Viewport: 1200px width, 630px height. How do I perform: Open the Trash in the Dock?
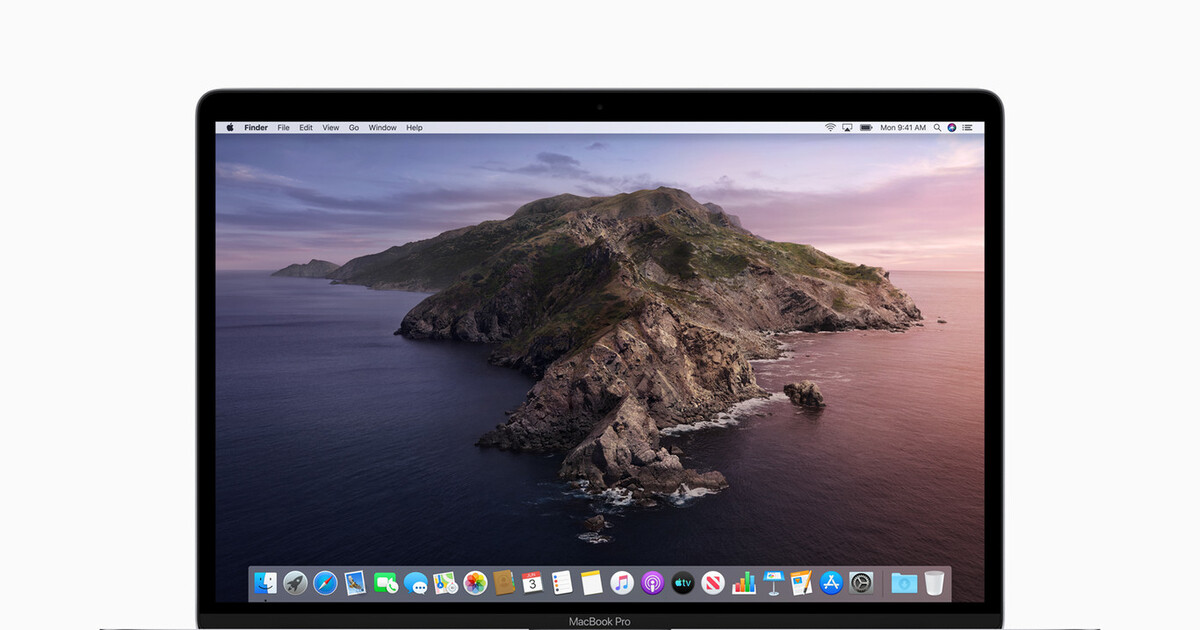point(934,583)
